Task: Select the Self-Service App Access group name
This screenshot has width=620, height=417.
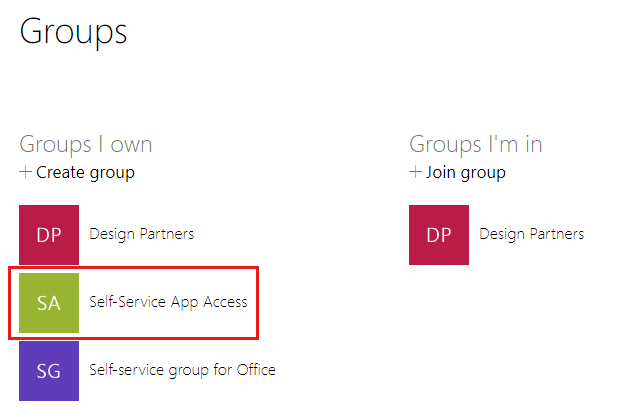Action: point(168,302)
